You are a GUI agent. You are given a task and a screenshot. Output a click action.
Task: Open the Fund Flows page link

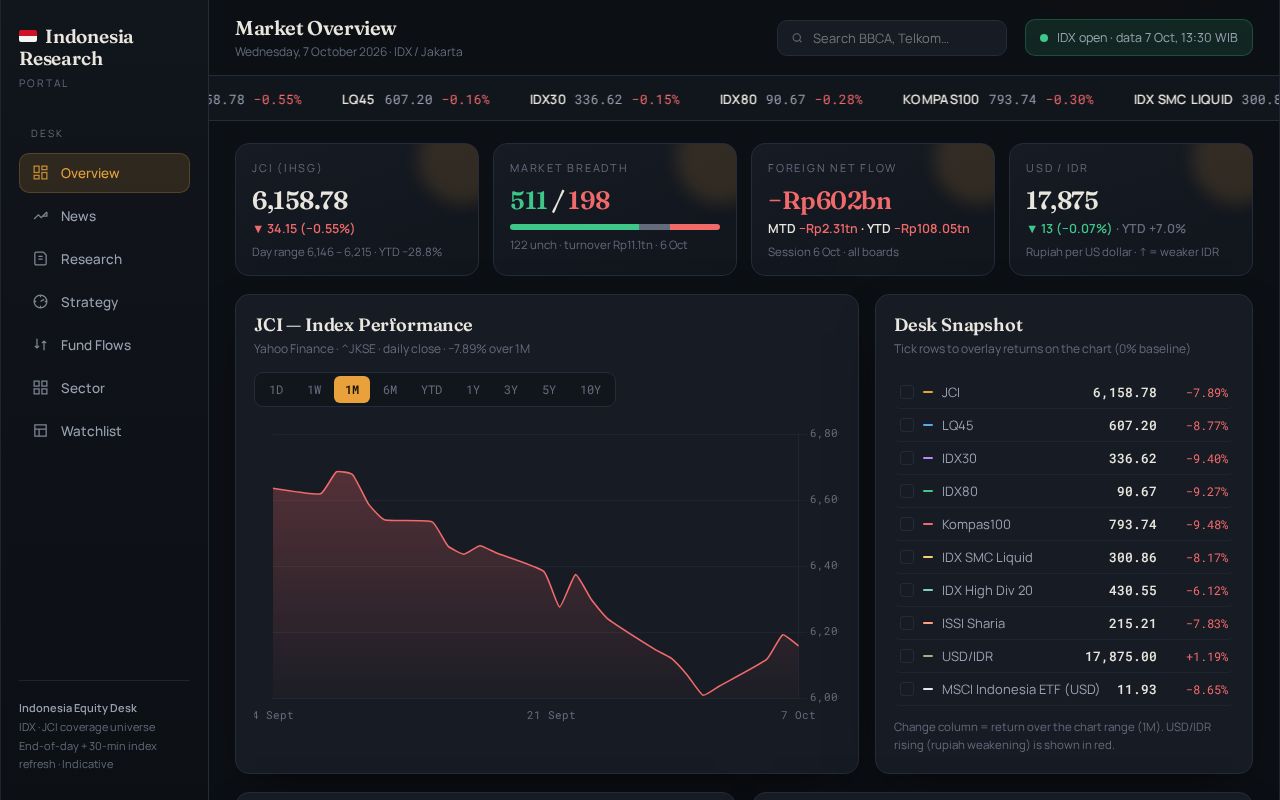(x=104, y=345)
